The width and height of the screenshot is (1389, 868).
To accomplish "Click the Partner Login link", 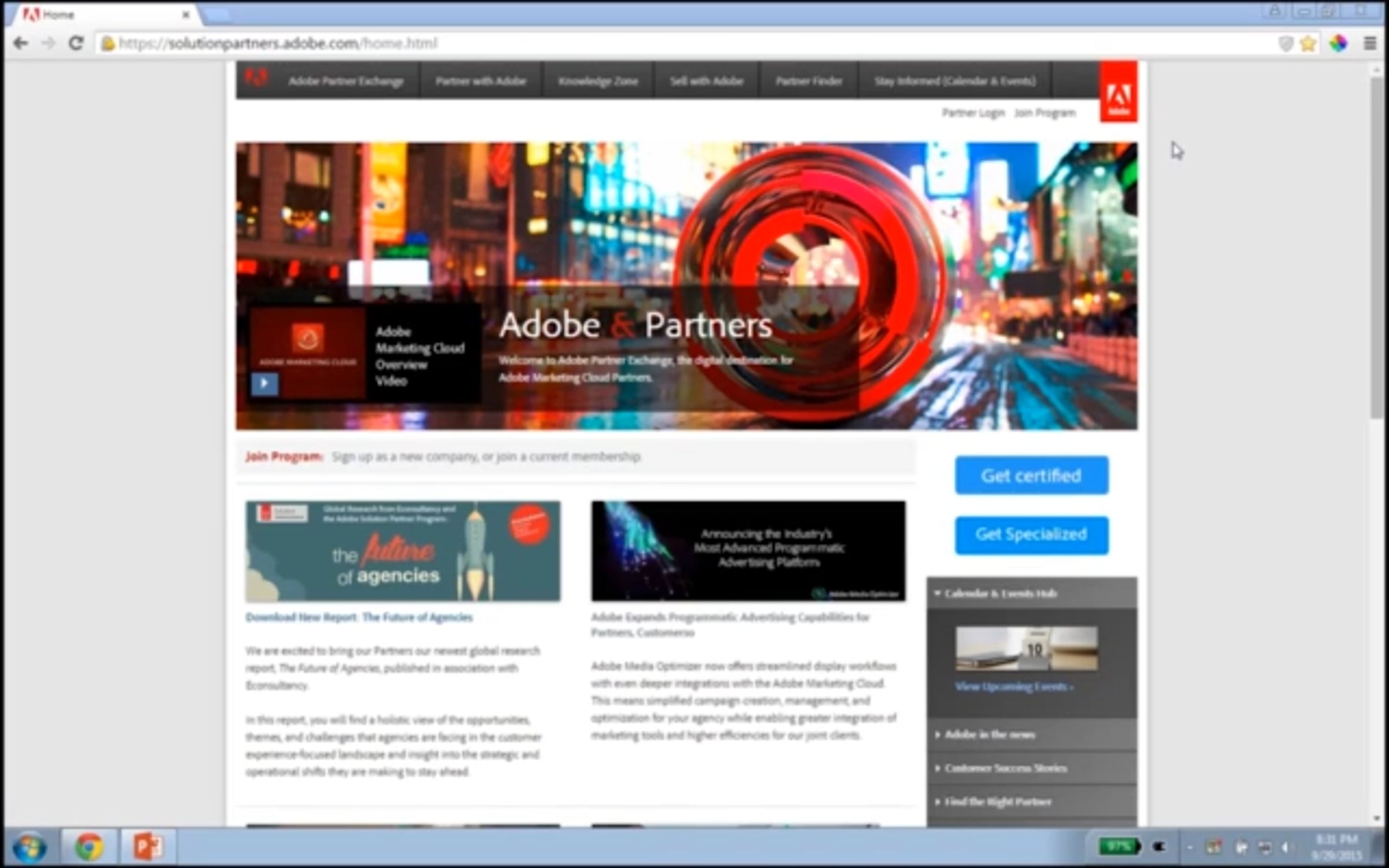I will pos(973,113).
